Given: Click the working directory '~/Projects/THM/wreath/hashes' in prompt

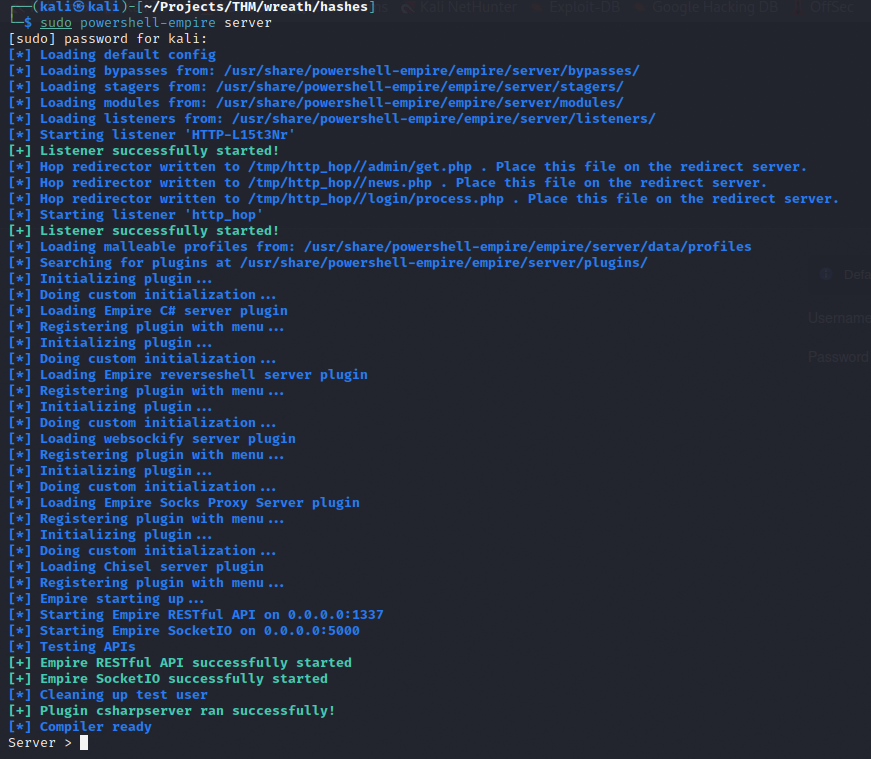Looking at the screenshot, I should coord(256,7).
